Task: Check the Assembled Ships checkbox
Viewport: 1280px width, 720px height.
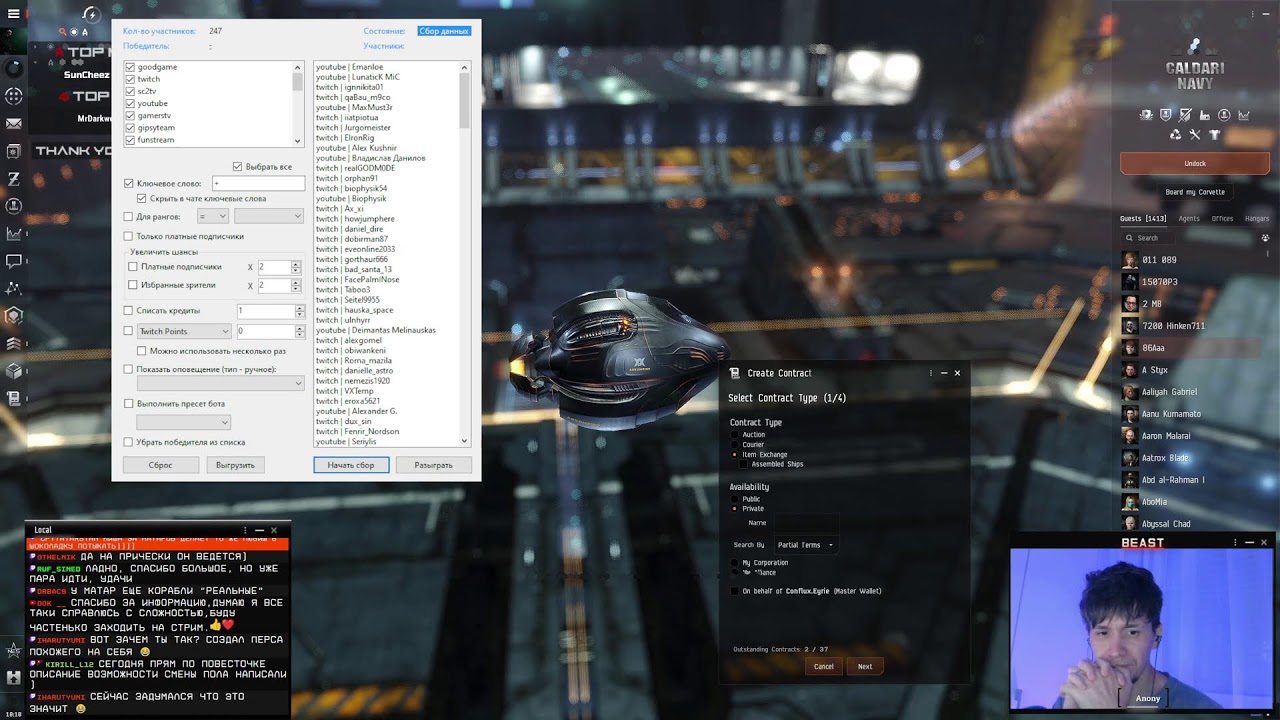Action: pyautogui.click(x=744, y=464)
